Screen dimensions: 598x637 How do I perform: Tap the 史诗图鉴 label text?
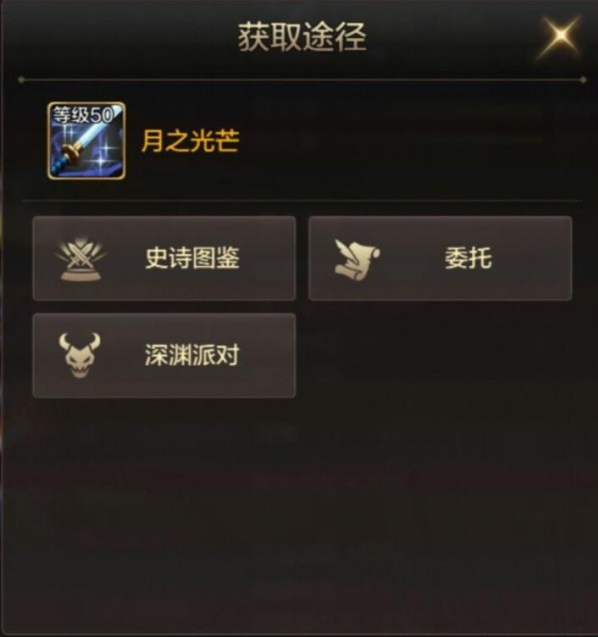pos(193,258)
